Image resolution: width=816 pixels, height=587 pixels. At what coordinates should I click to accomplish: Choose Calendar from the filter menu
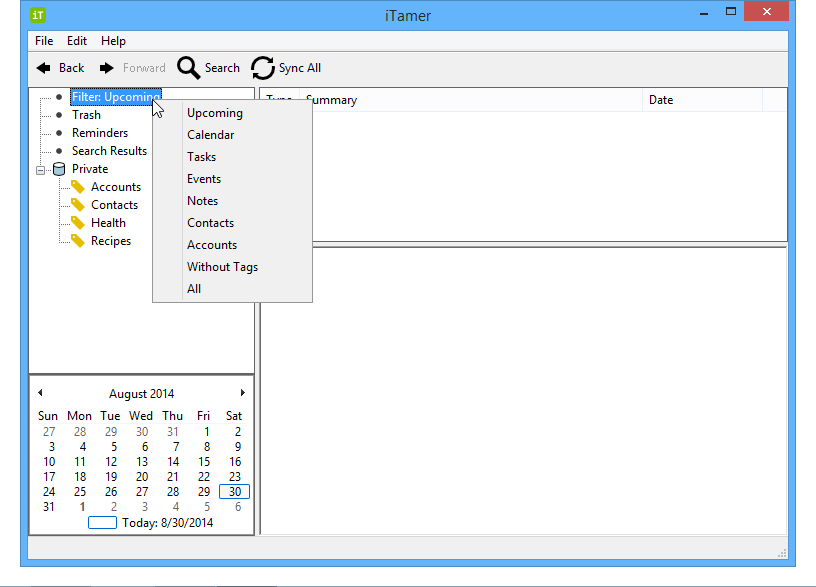coord(233,135)
